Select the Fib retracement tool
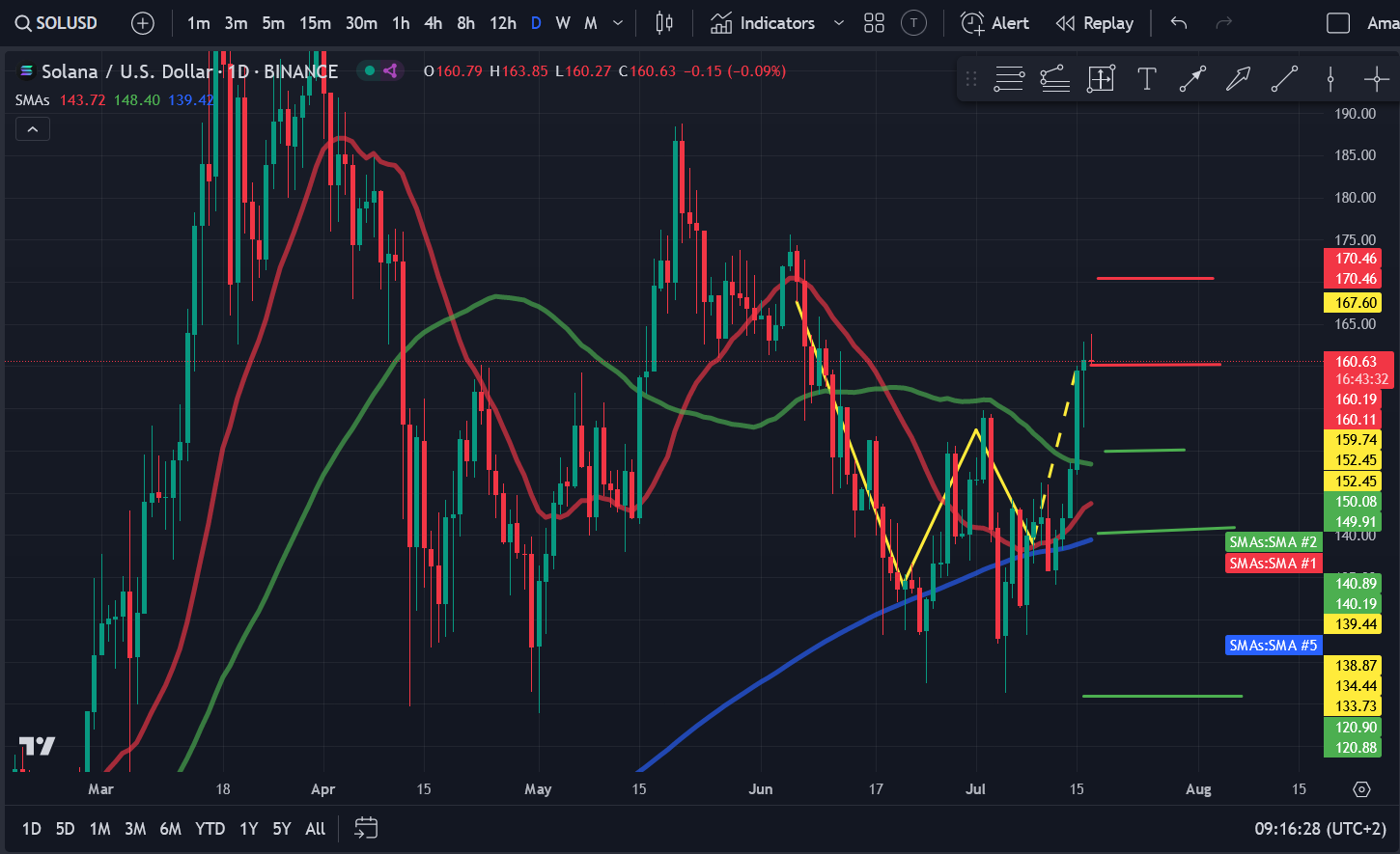1400x854 pixels. (1009, 79)
